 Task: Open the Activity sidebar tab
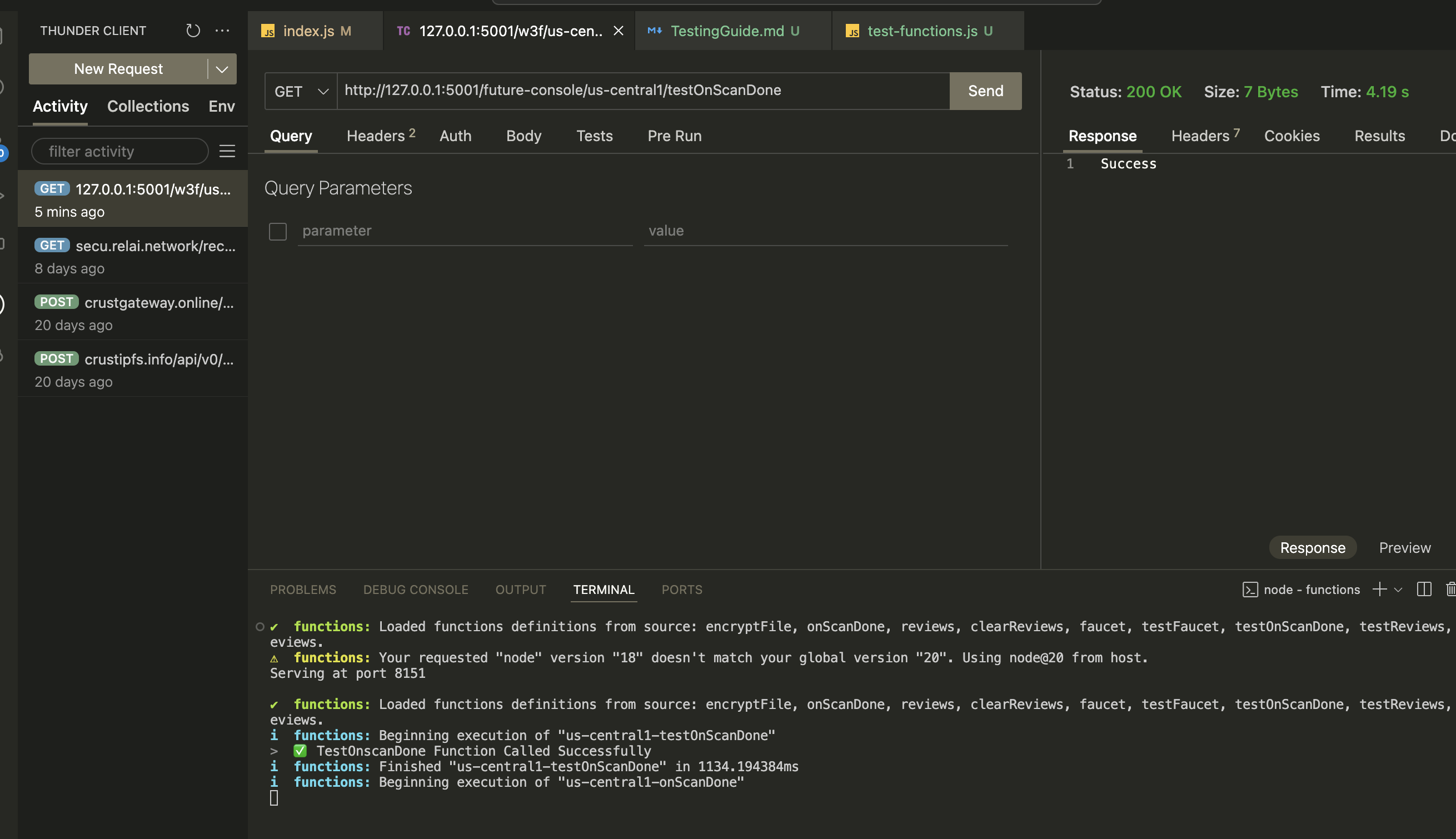coord(60,106)
